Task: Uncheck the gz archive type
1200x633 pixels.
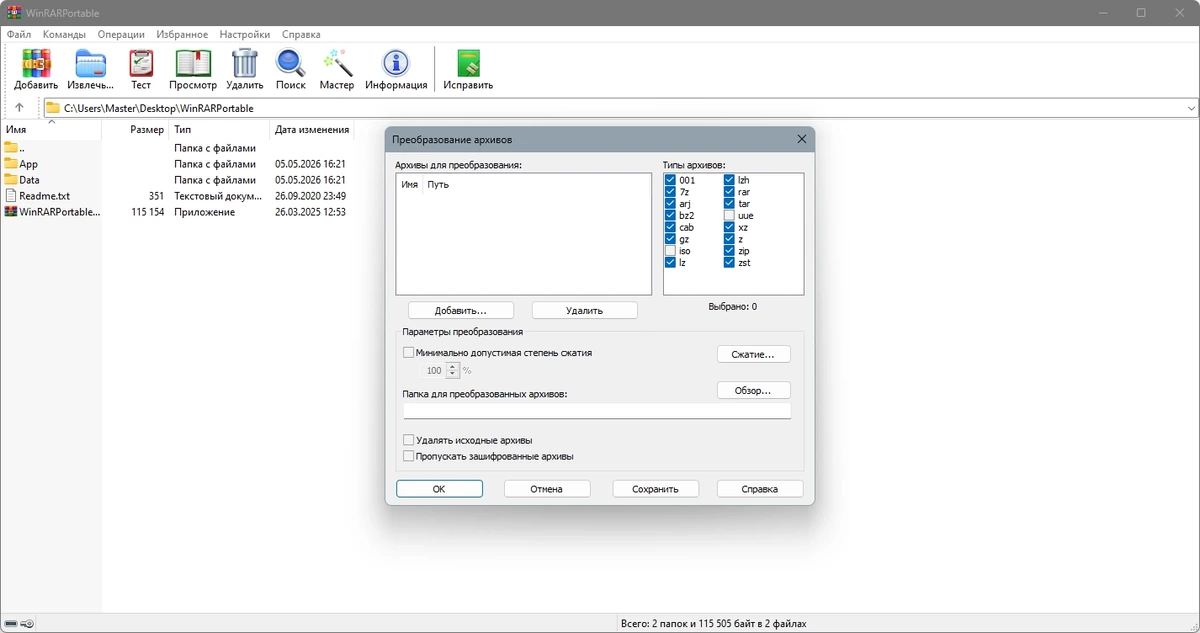Action: pos(671,240)
